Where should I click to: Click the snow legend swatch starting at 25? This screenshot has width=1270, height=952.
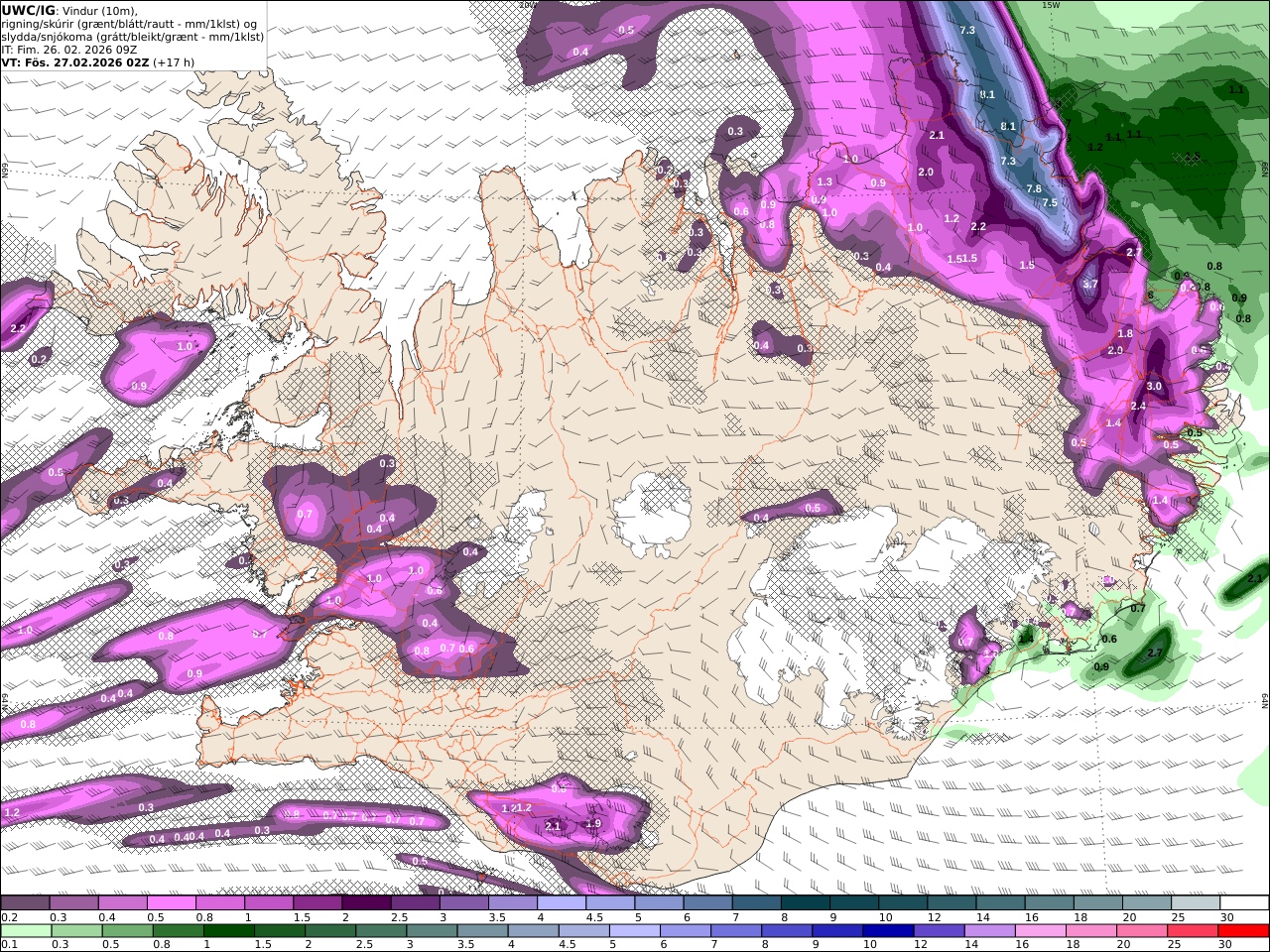[x=1196, y=902]
